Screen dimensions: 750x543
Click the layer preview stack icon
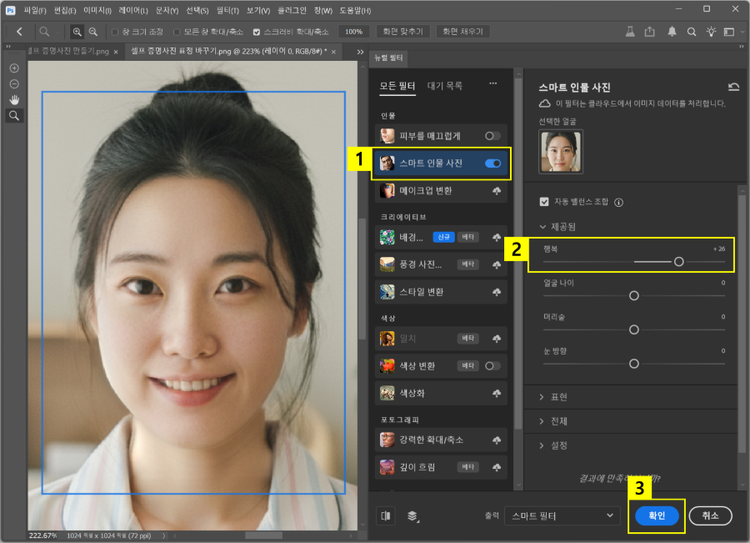[412, 515]
